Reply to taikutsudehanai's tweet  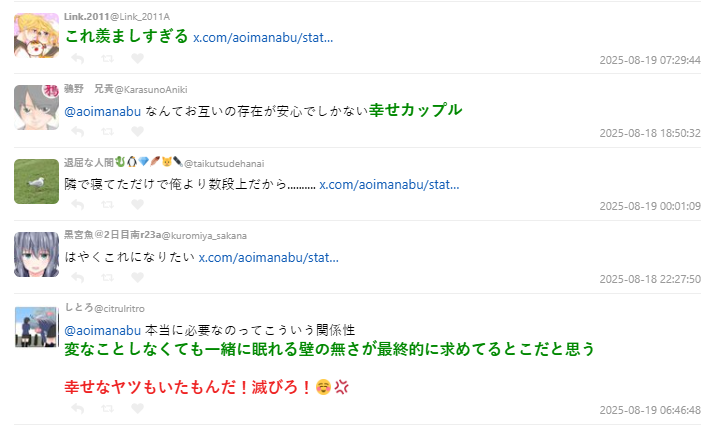pos(78,205)
